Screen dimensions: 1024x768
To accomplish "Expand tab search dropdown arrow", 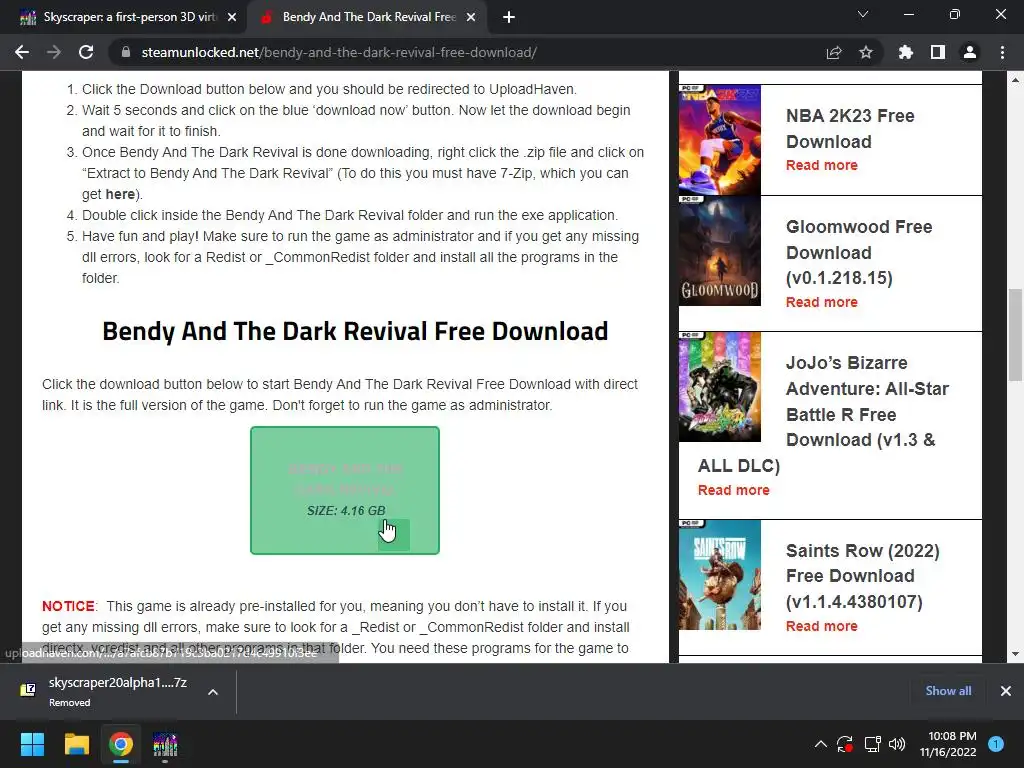I will click(863, 14).
